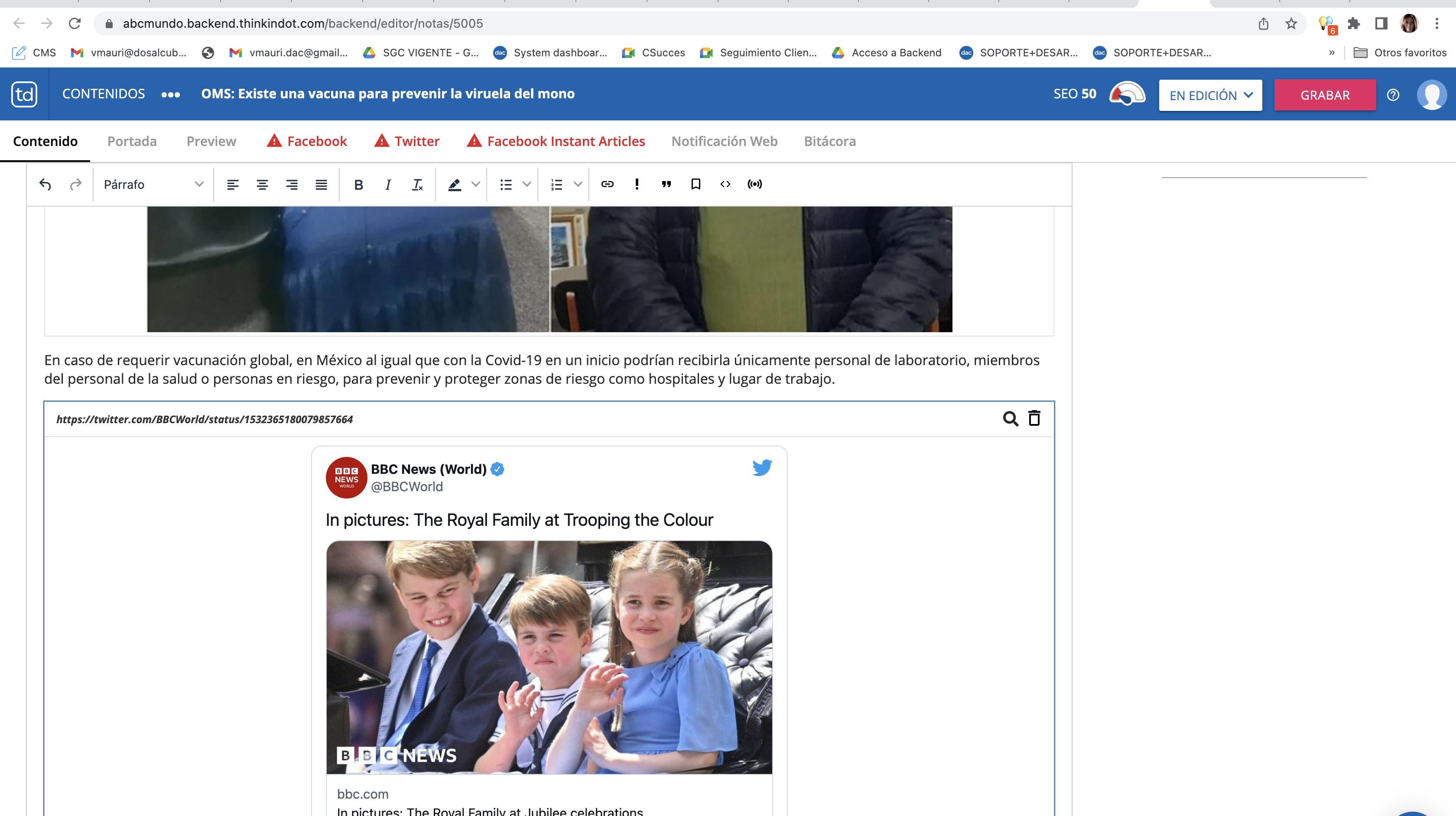
Task: Justify text alignment
Action: click(321, 184)
